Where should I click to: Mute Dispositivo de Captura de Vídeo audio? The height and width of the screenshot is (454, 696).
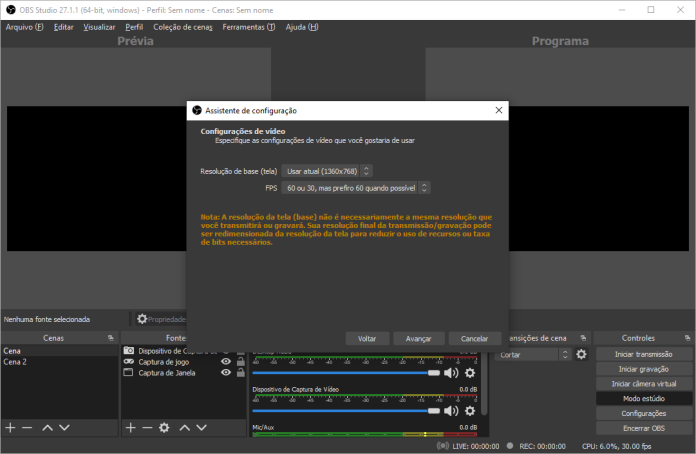coord(451,411)
